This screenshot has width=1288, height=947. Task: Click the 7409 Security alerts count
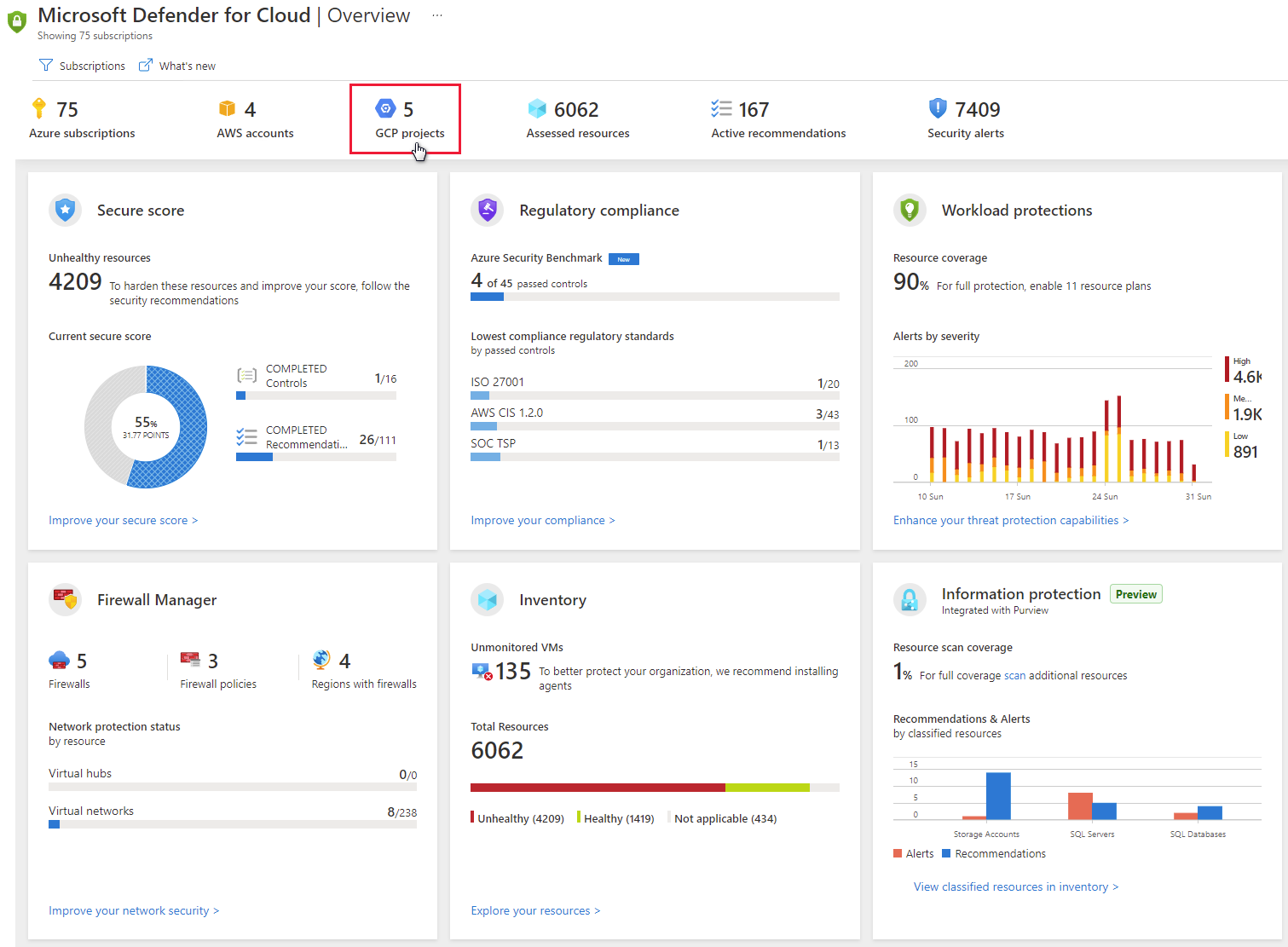tap(978, 109)
